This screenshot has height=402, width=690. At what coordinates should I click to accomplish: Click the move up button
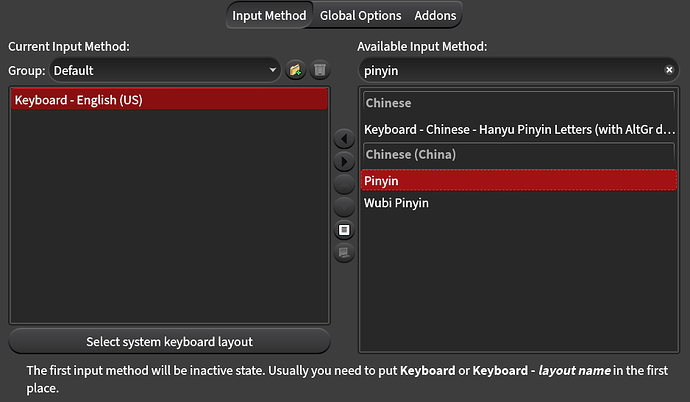click(344, 184)
